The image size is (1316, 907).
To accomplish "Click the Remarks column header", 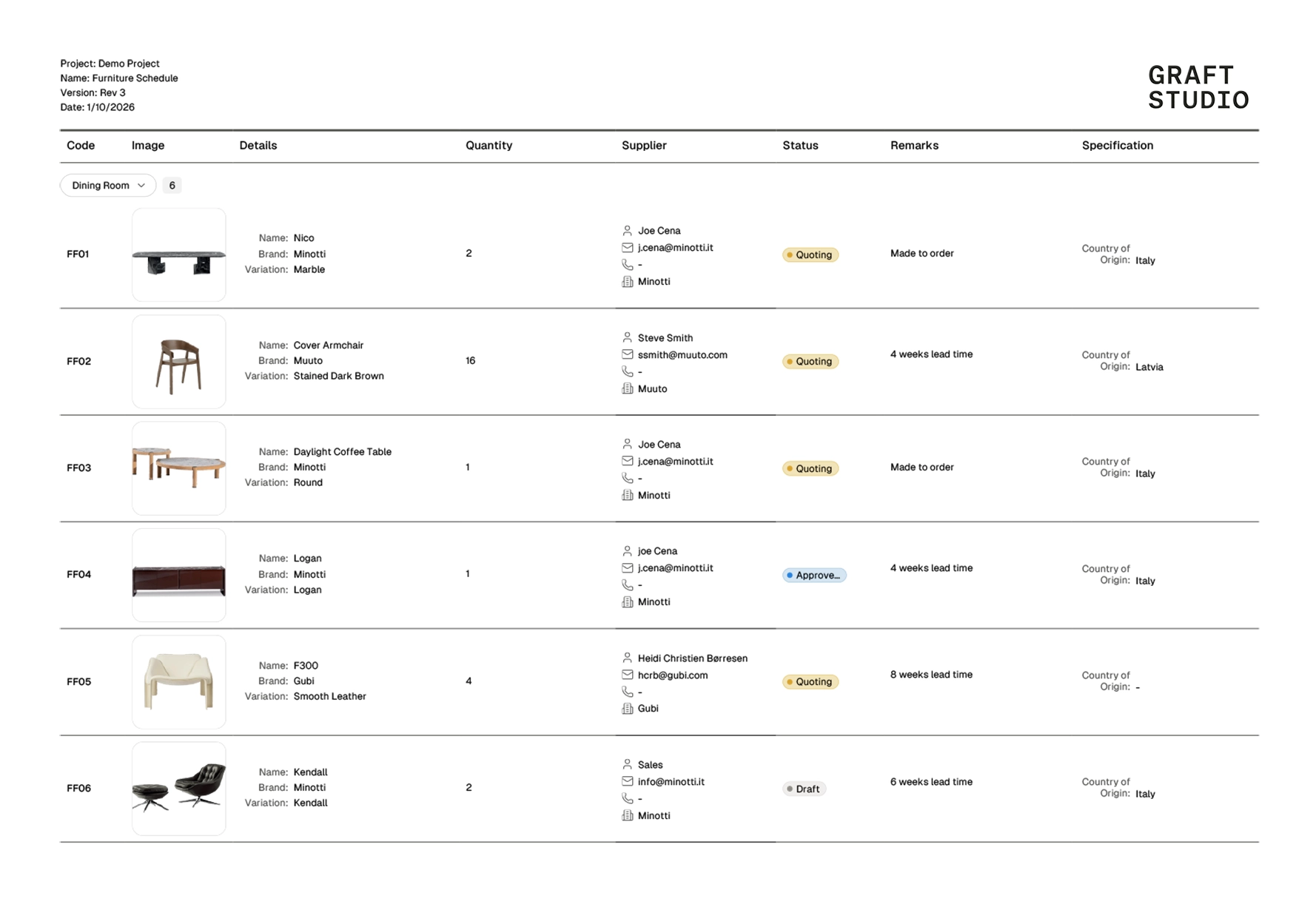I will pos(914,146).
